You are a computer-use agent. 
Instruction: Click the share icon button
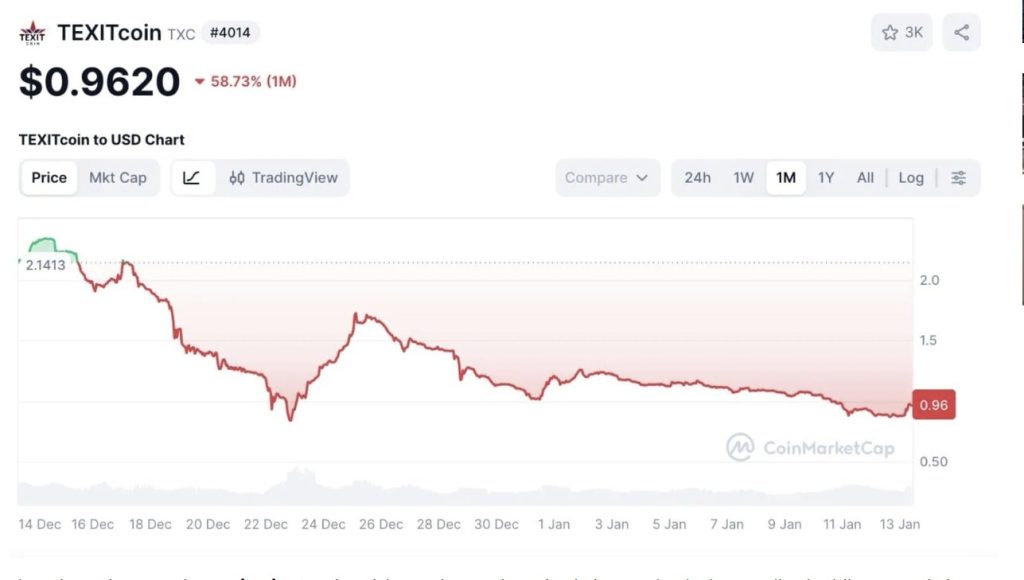pos(961,33)
